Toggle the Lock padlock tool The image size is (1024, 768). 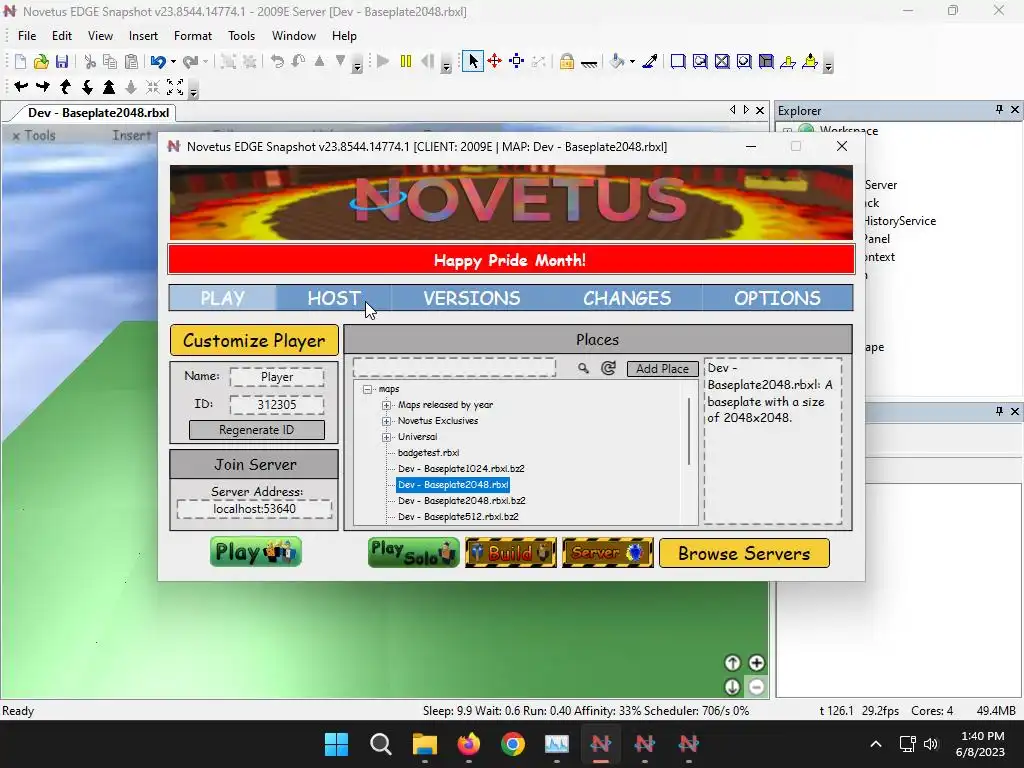coord(566,61)
